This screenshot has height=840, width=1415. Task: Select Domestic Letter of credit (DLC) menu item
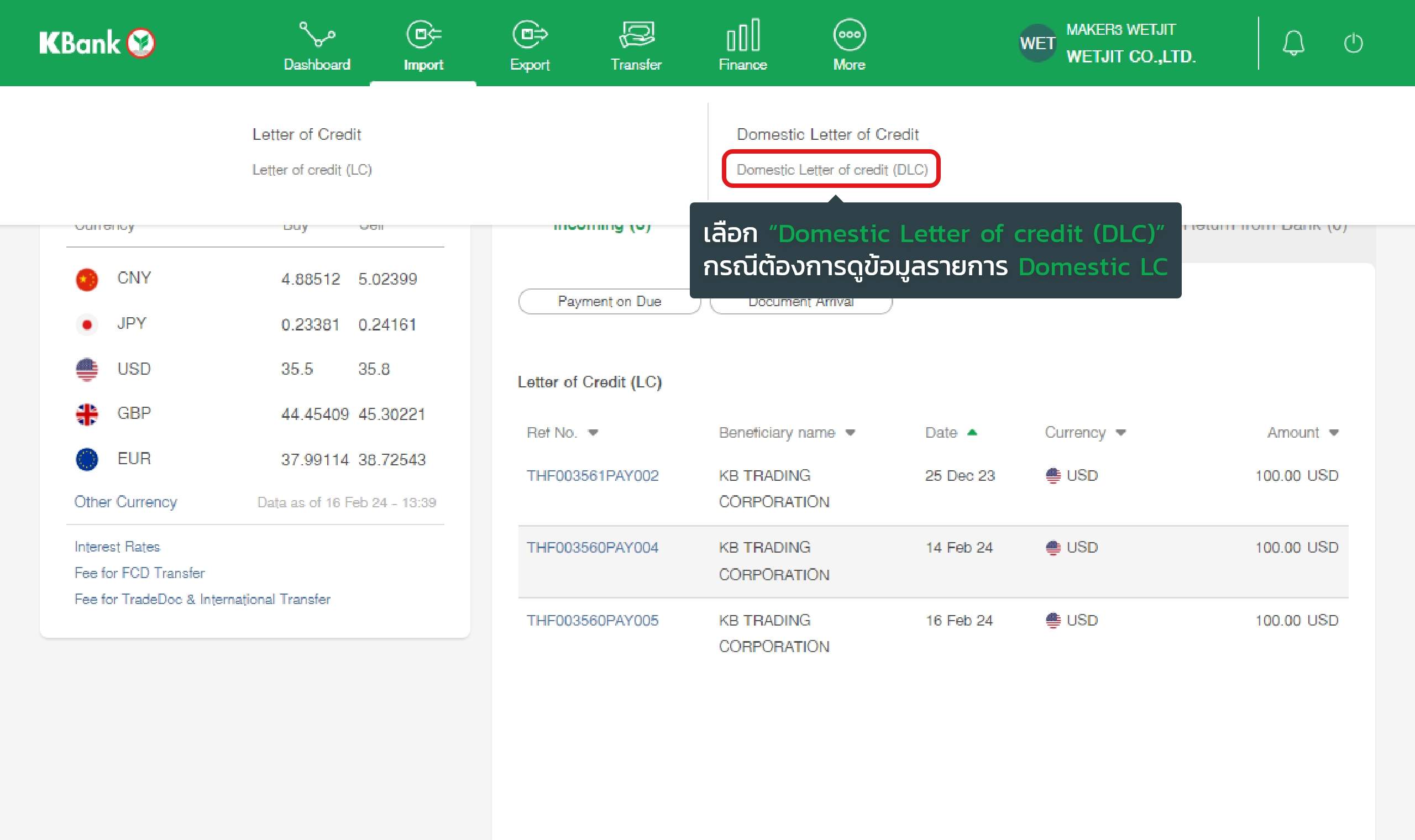[831, 170]
